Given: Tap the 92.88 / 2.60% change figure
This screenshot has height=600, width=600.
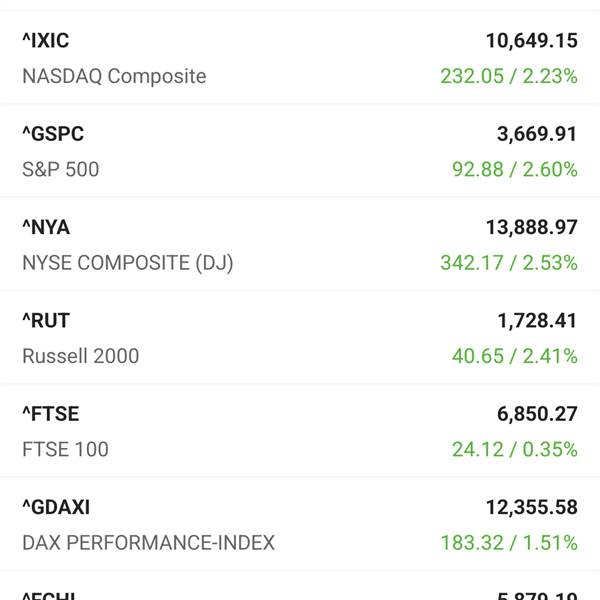Looking at the screenshot, I should pyautogui.click(x=515, y=169).
